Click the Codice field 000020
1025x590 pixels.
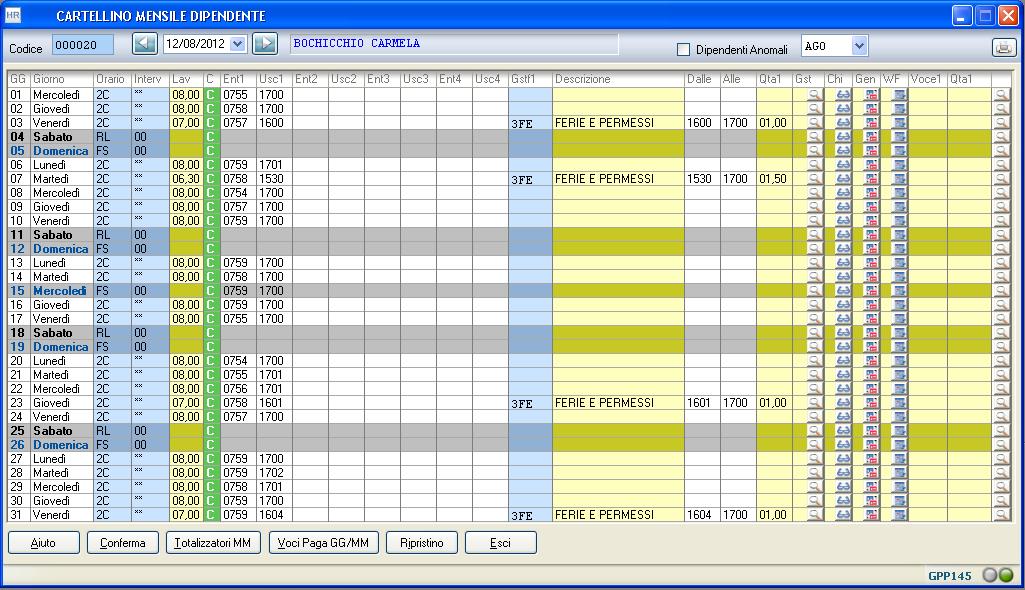[82, 45]
